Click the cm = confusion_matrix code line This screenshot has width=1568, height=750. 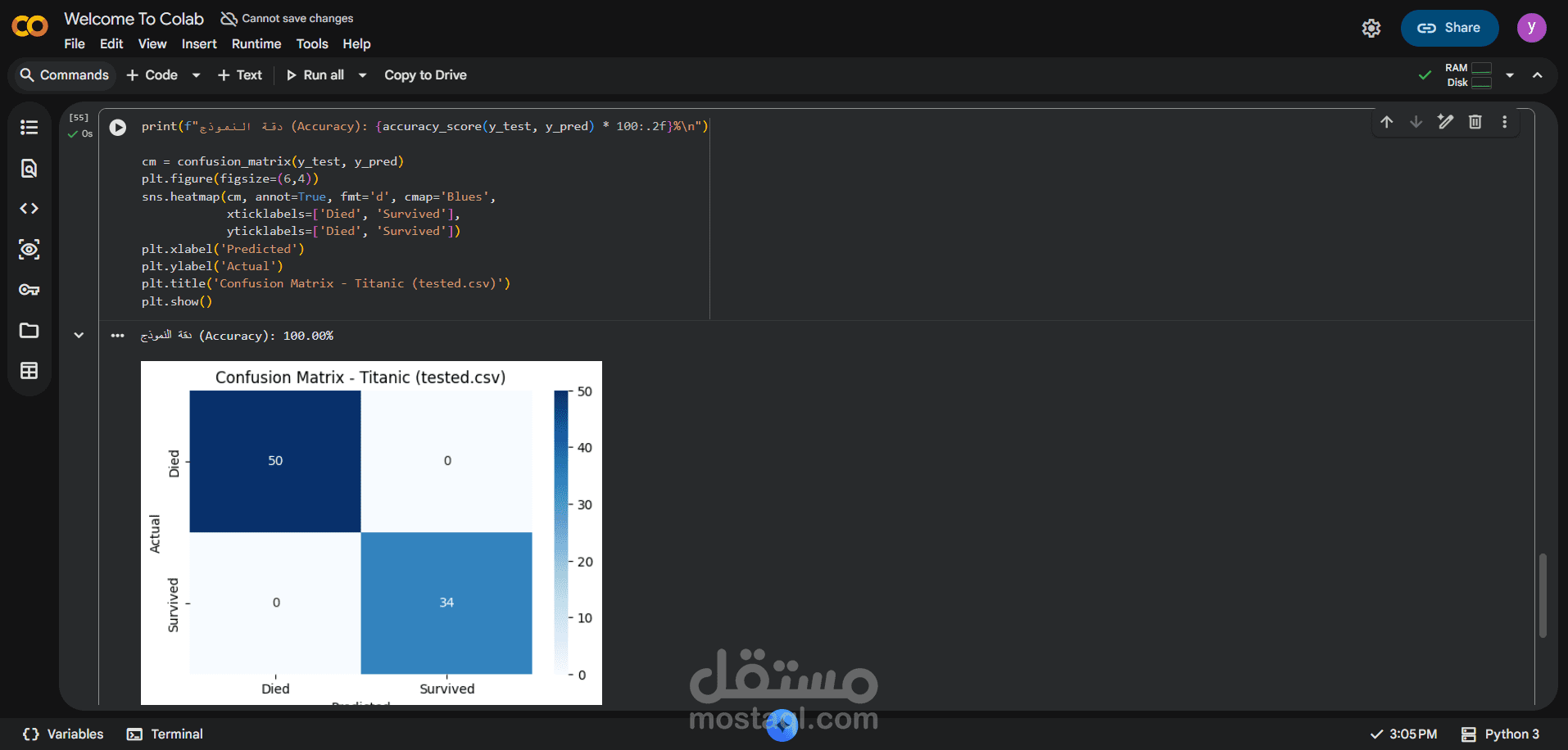coord(273,161)
